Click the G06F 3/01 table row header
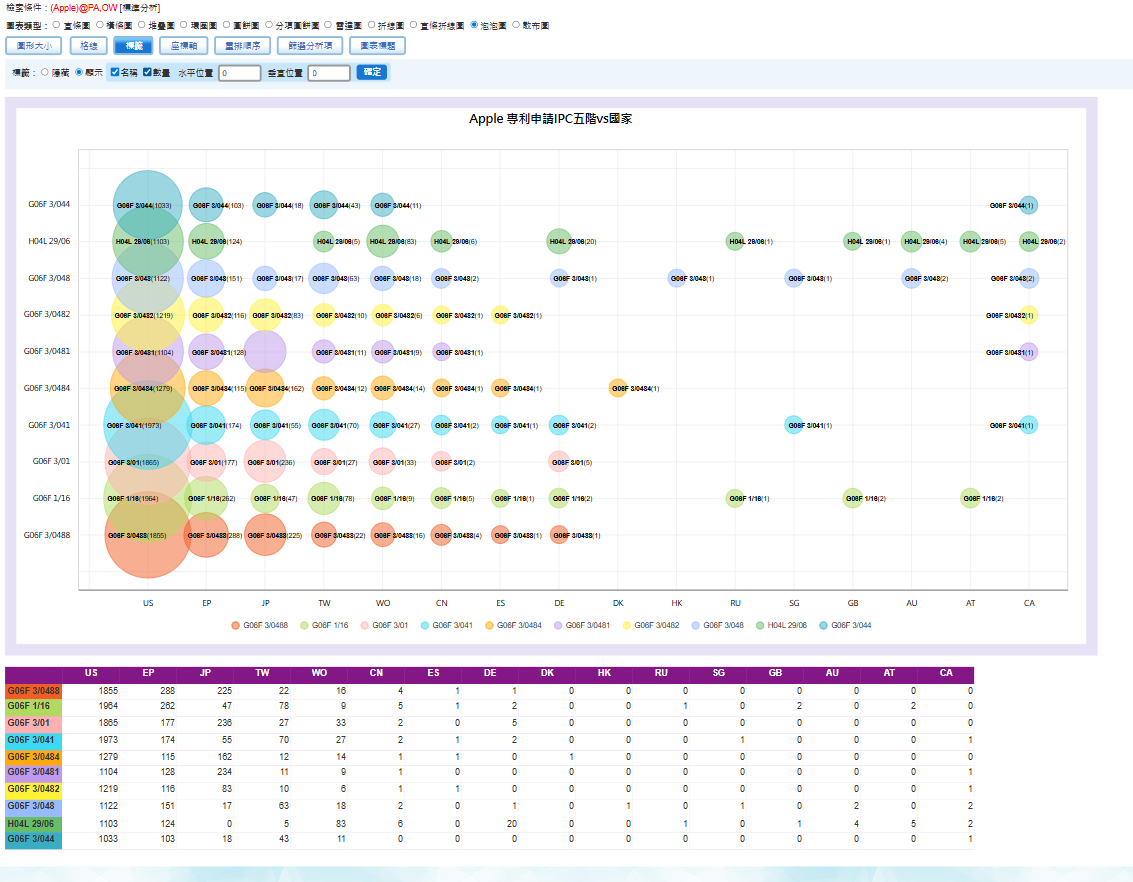The height and width of the screenshot is (882, 1133). 33,723
